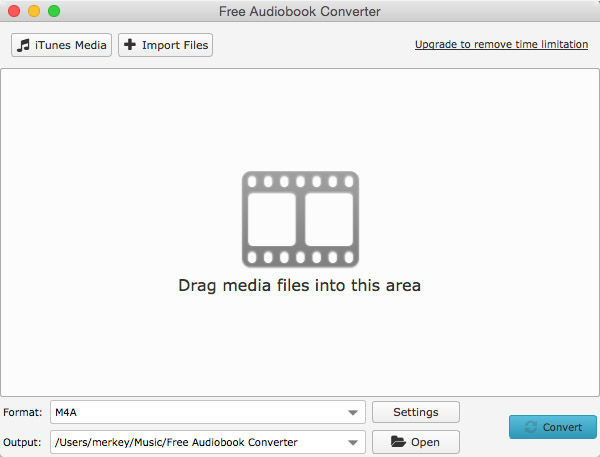This screenshot has height=457, width=600.
Task: Open the Settings dialog
Action: point(416,412)
